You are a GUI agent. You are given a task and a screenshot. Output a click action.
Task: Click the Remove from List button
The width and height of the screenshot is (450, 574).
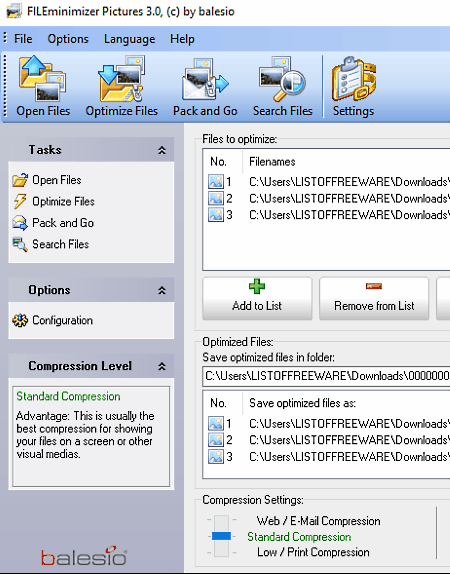tap(374, 298)
